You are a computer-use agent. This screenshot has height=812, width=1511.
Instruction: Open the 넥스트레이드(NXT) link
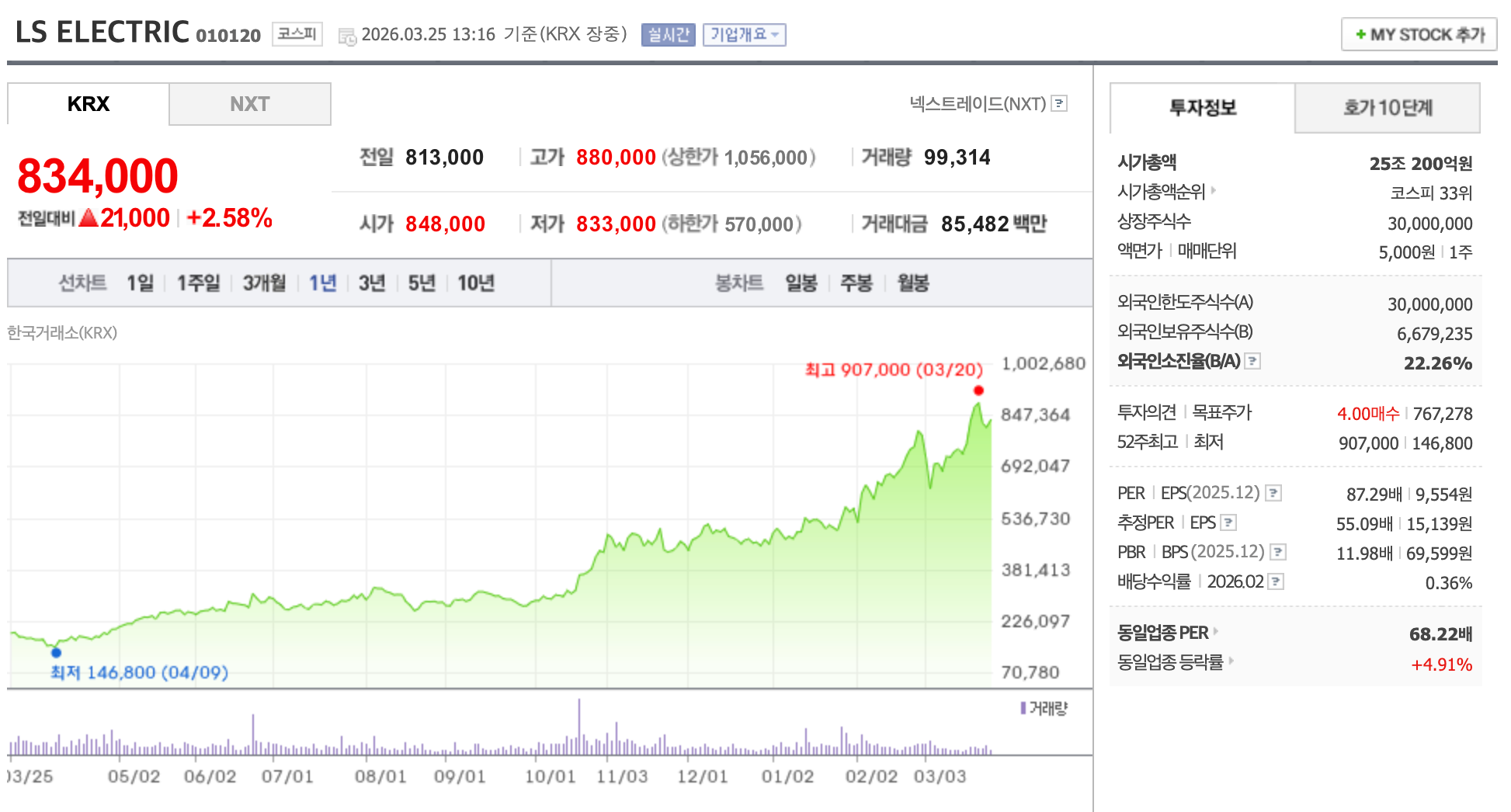[x=978, y=103]
